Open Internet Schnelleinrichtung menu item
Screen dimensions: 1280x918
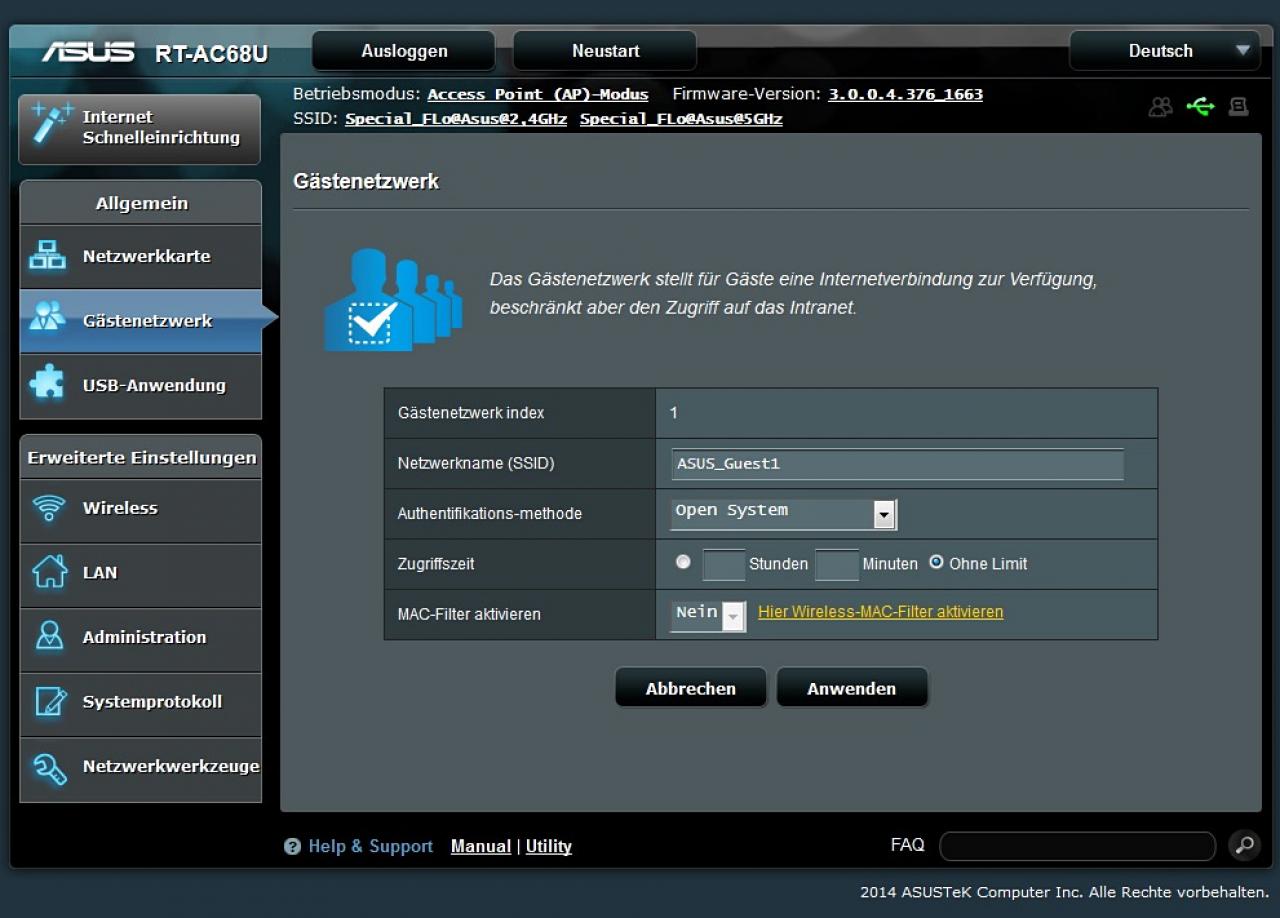(x=140, y=128)
